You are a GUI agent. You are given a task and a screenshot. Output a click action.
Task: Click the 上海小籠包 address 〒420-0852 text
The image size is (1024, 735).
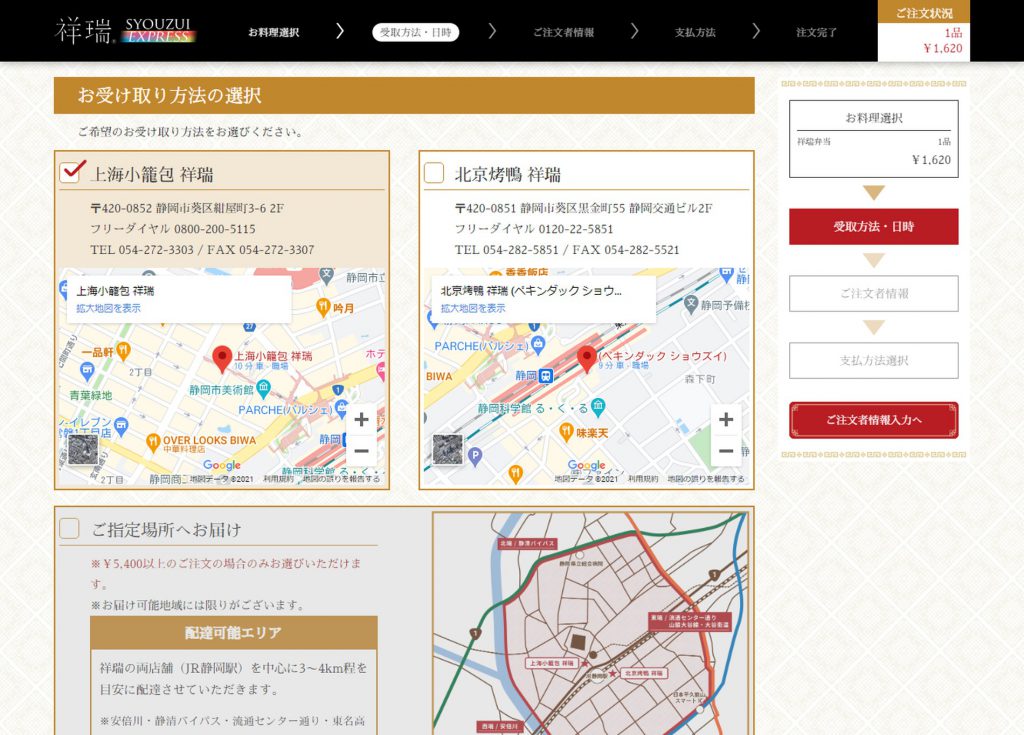coord(187,208)
